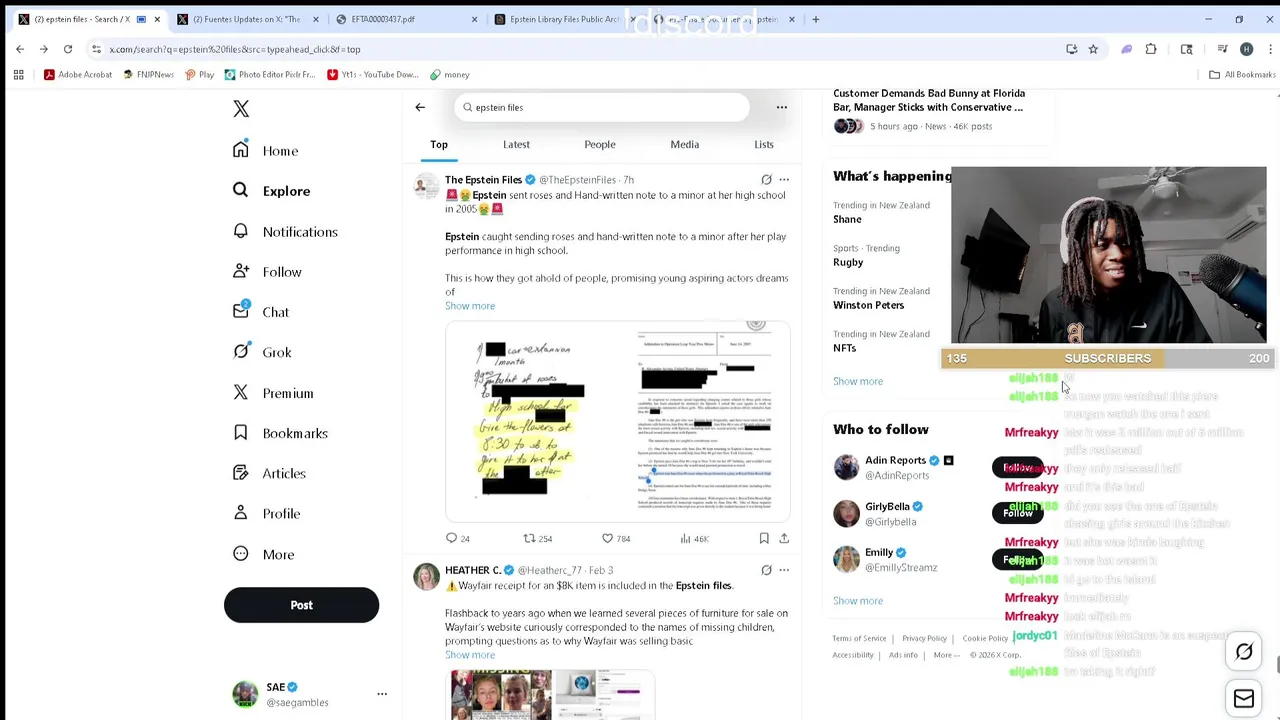Open more menu on HEATHER C. post
1280x720 pixels.
pos(784,571)
